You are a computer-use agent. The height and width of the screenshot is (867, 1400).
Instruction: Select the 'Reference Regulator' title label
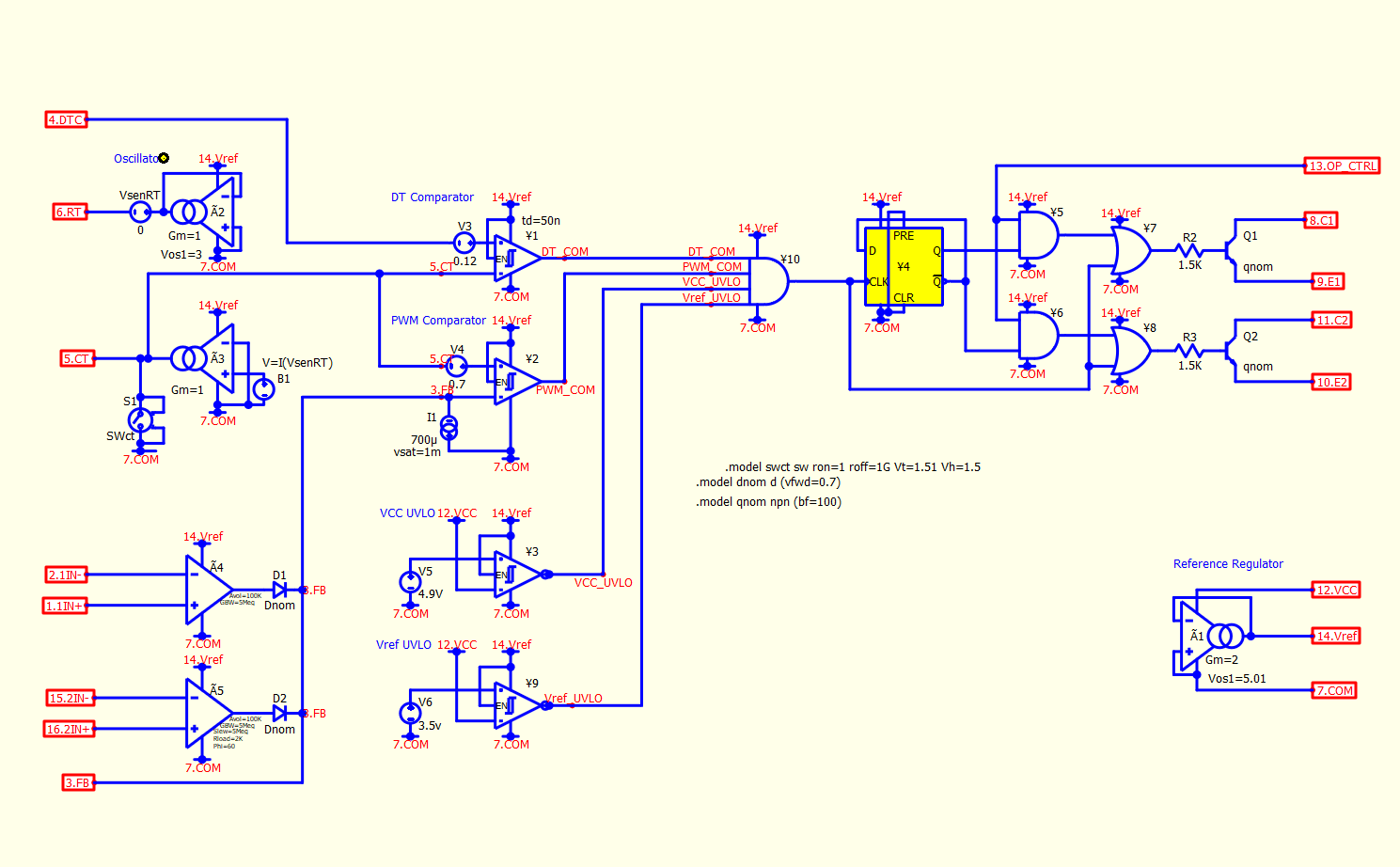[x=1228, y=564]
